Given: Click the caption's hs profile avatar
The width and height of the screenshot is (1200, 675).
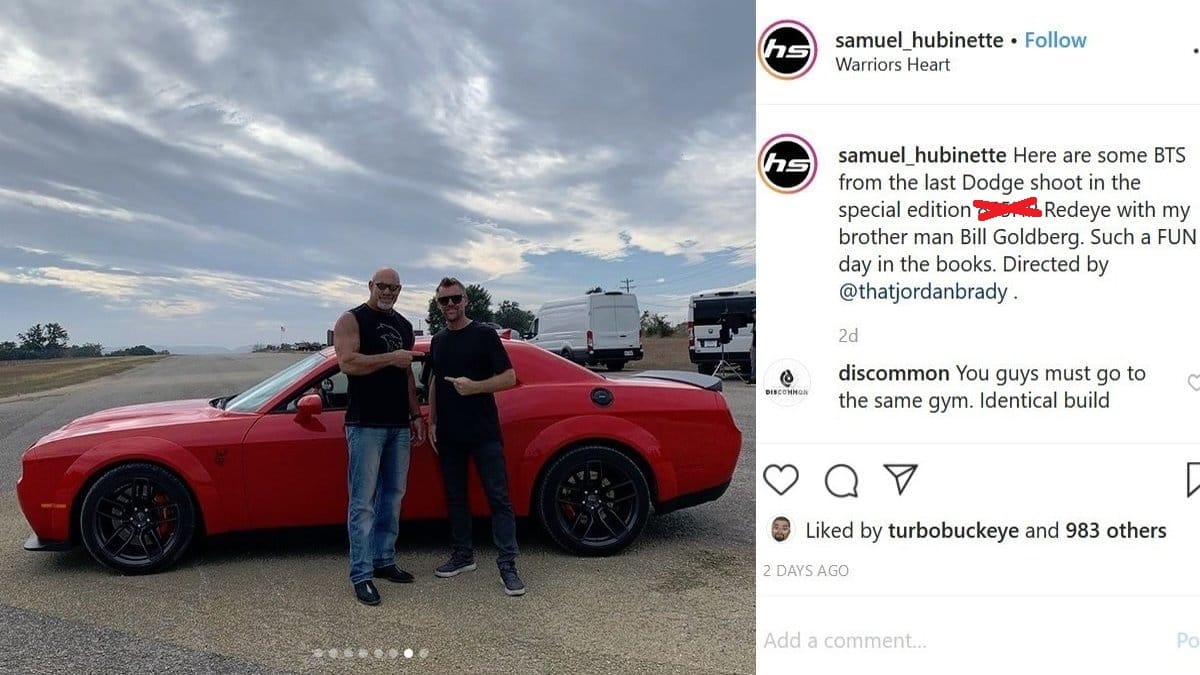Looking at the screenshot, I should click(x=788, y=163).
